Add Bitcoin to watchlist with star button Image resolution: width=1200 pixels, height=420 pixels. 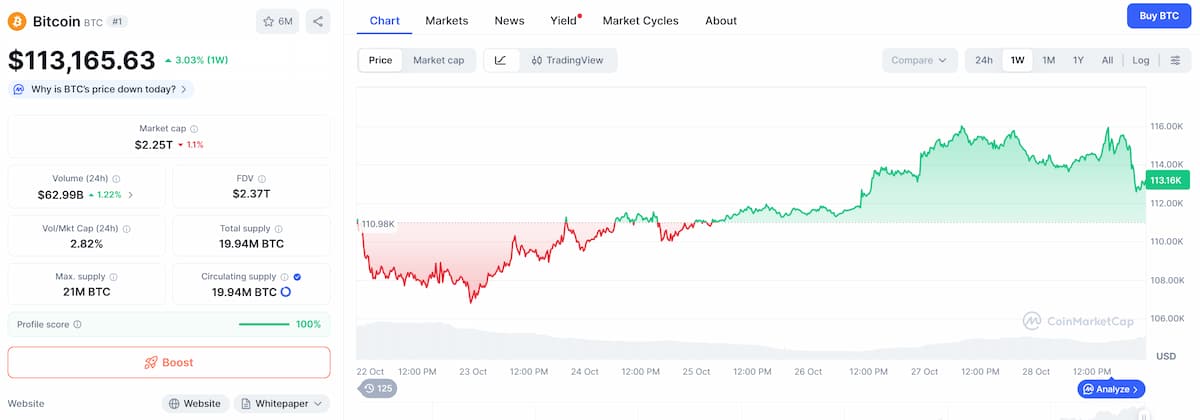277,21
